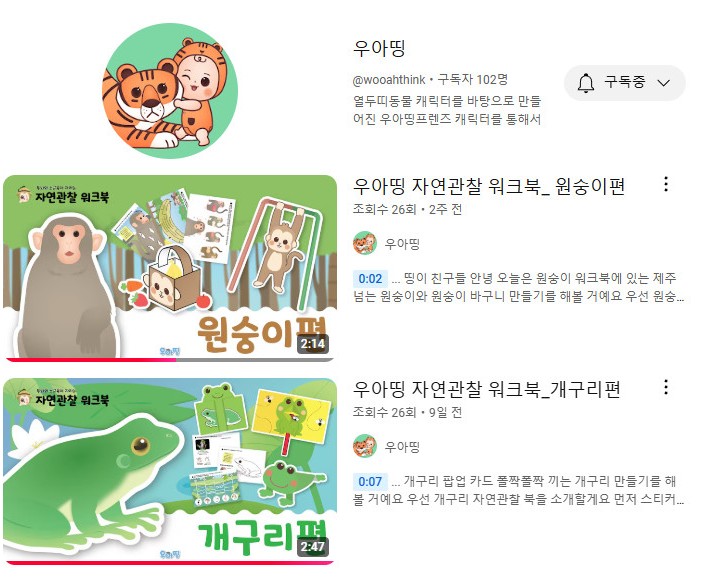Open the 우아띵 channel name heading
Screen dimensions: 705x588
[x=379, y=49]
